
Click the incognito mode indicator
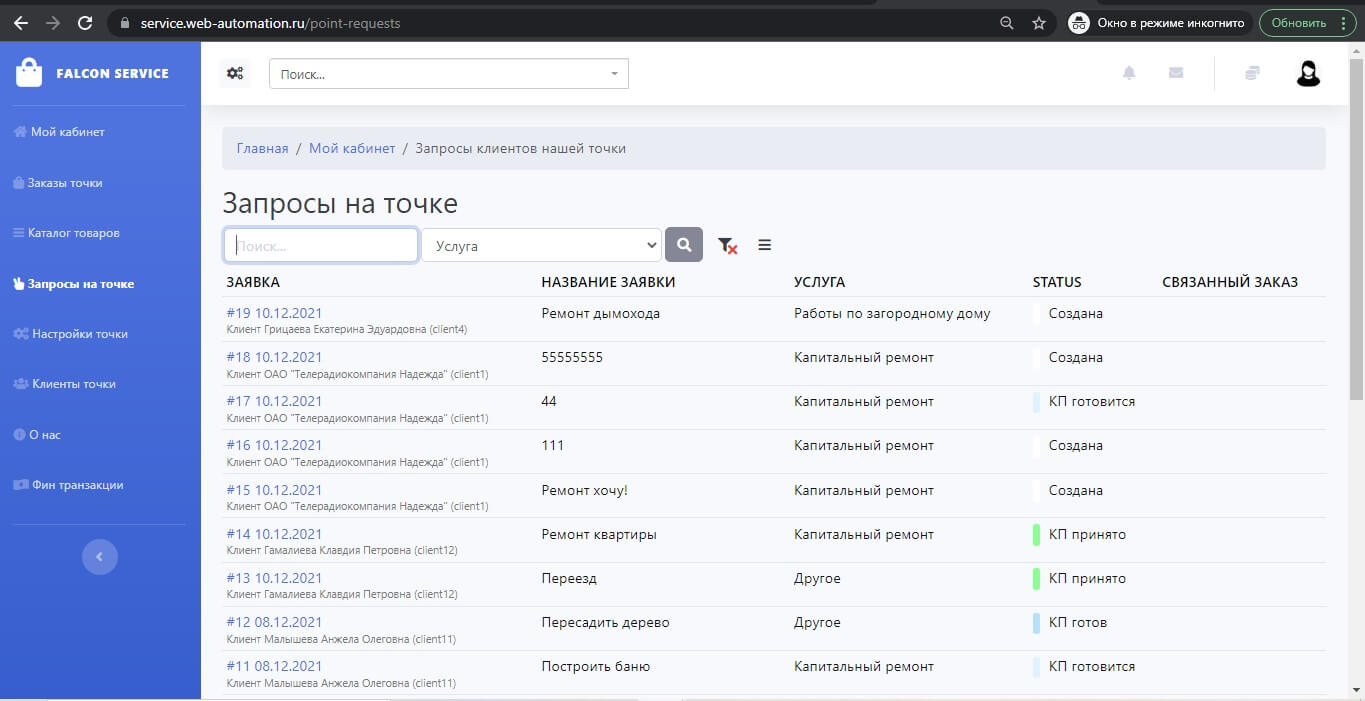point(1158,22)
